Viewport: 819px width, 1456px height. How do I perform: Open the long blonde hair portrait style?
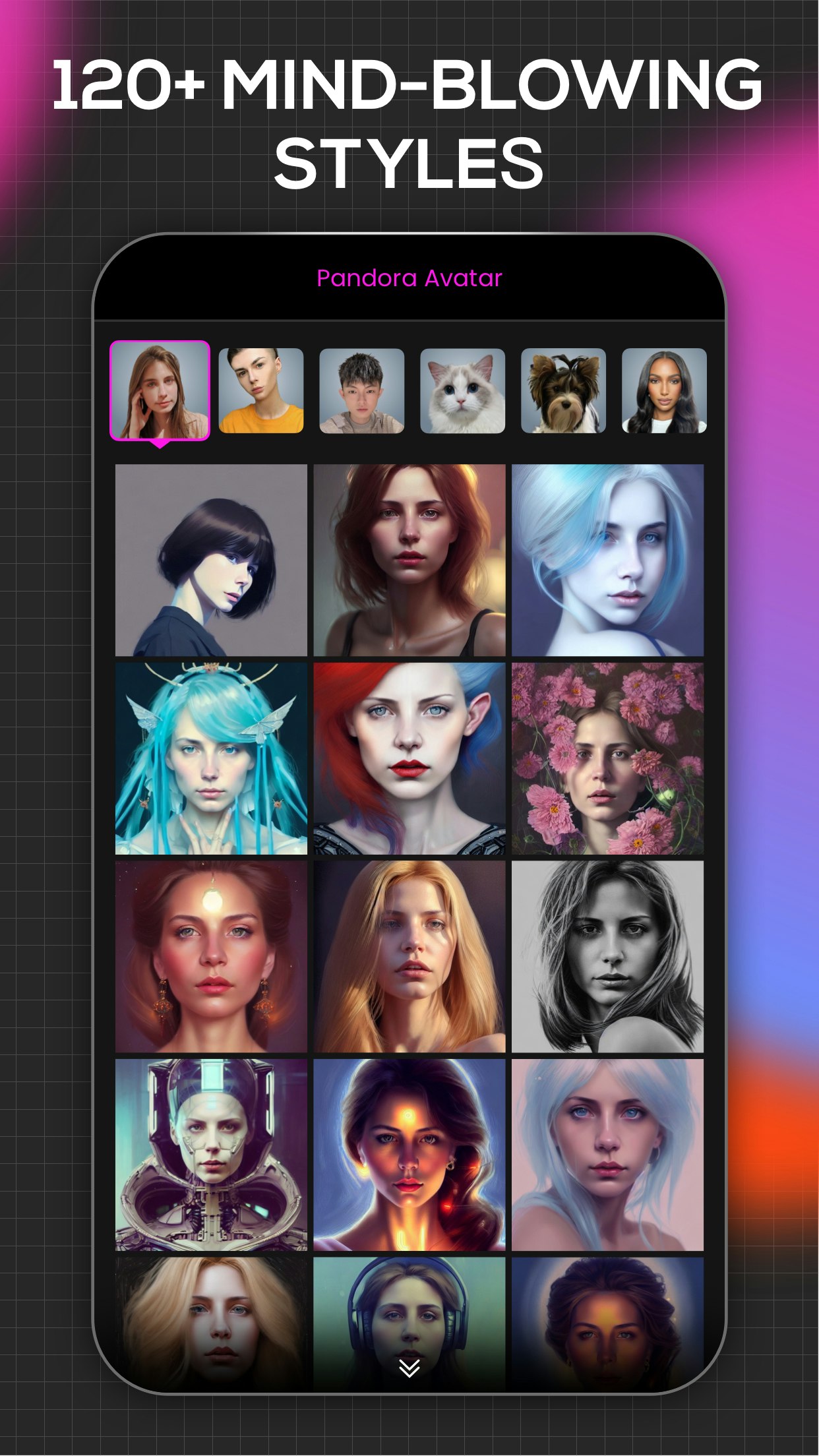(409, 957)
